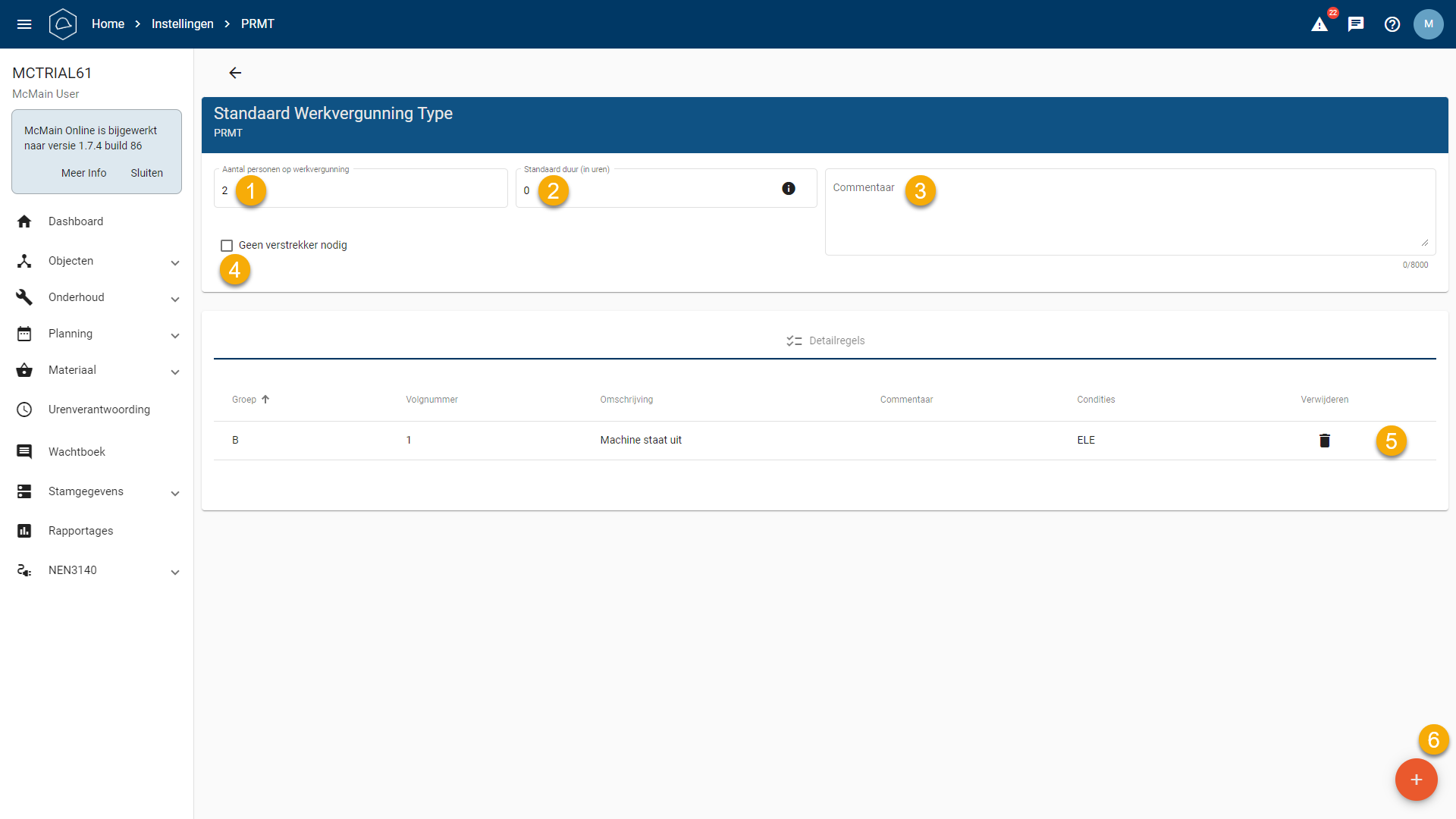
Task: Click info icon in Standaard duur field
Action: pos(789,189)
